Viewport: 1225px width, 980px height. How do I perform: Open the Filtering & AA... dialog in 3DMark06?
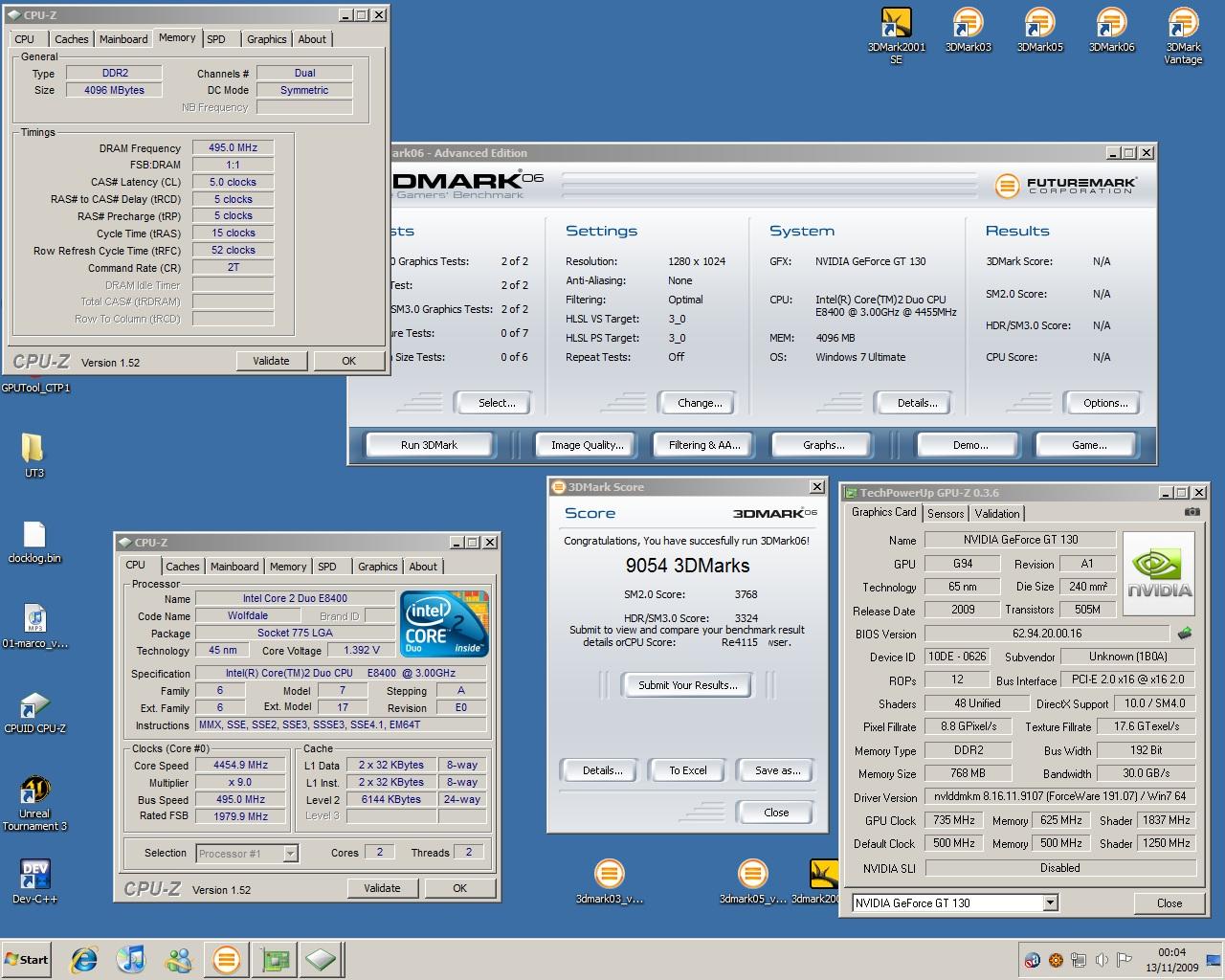point(704,445)
